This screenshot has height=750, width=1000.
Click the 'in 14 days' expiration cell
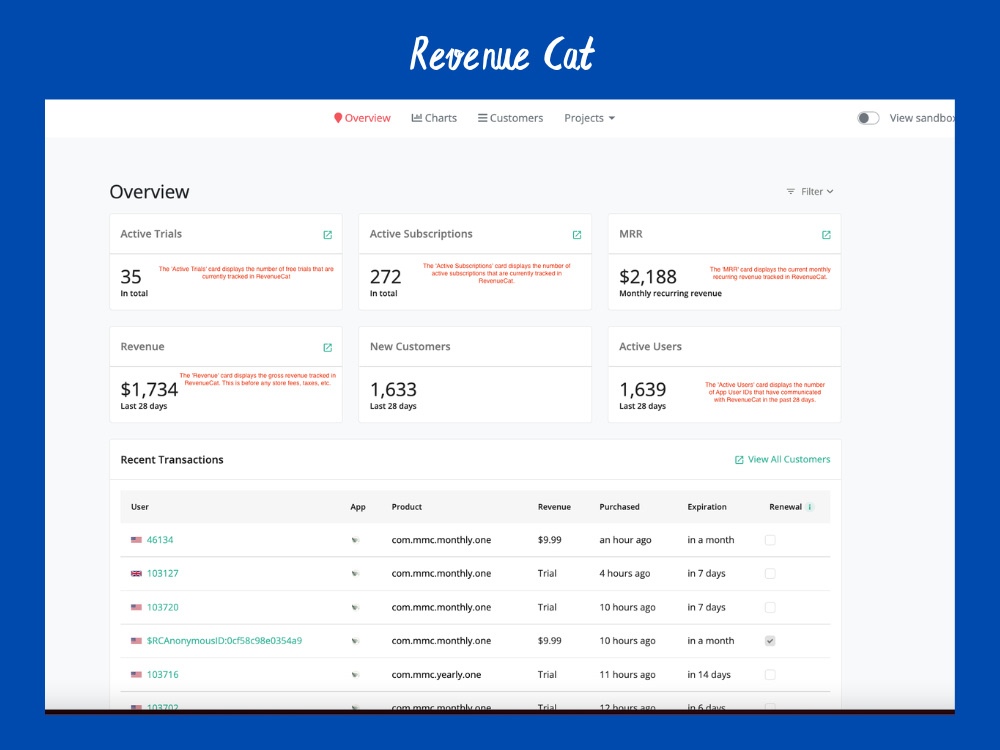tap(709, 674)
